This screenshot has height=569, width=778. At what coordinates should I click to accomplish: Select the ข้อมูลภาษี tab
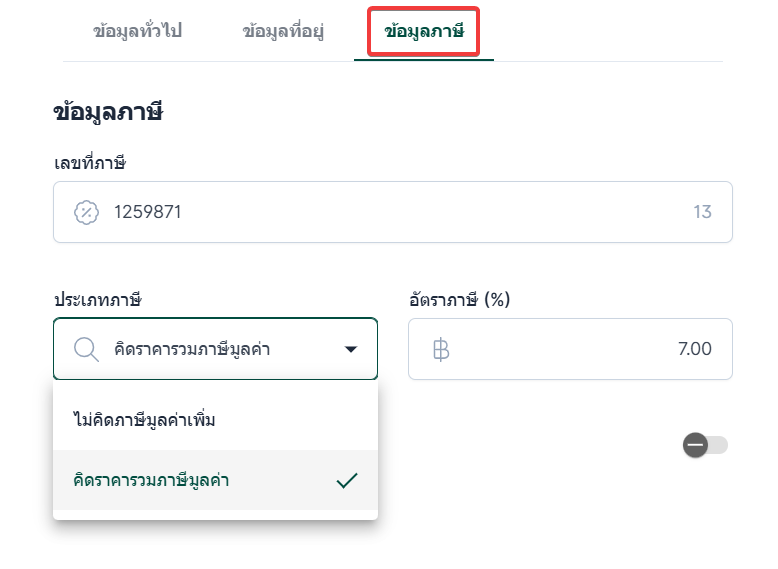click(424, 32)
